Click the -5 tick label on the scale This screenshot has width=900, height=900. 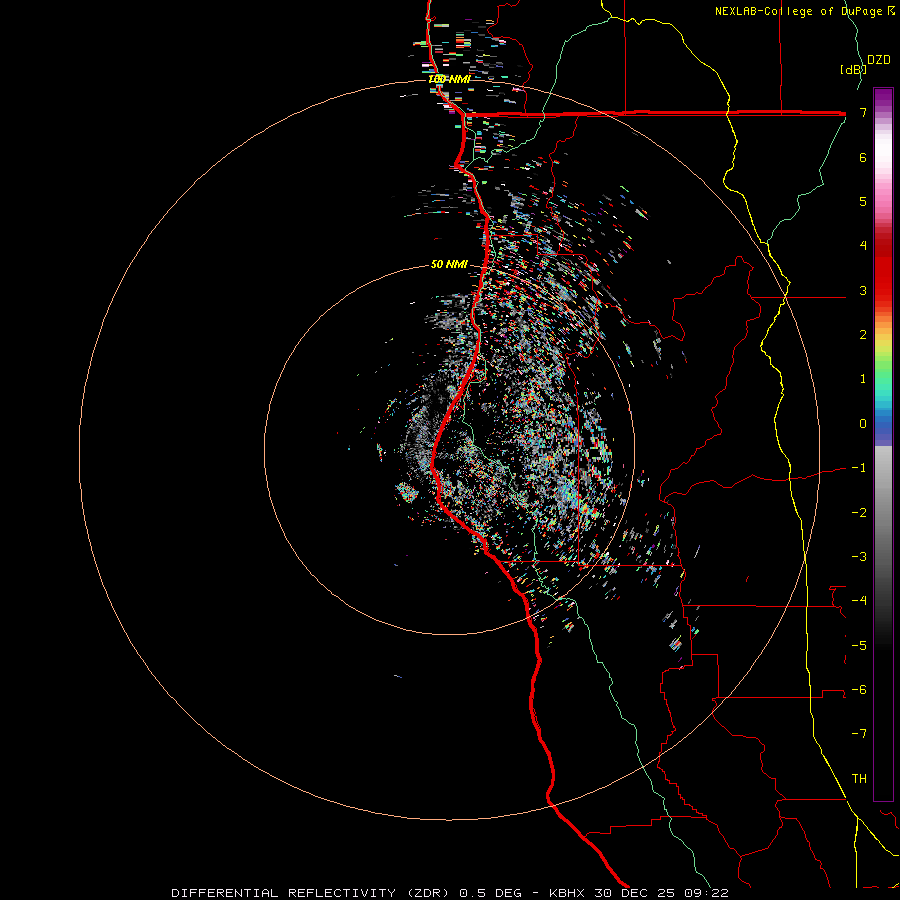(859, 646)
